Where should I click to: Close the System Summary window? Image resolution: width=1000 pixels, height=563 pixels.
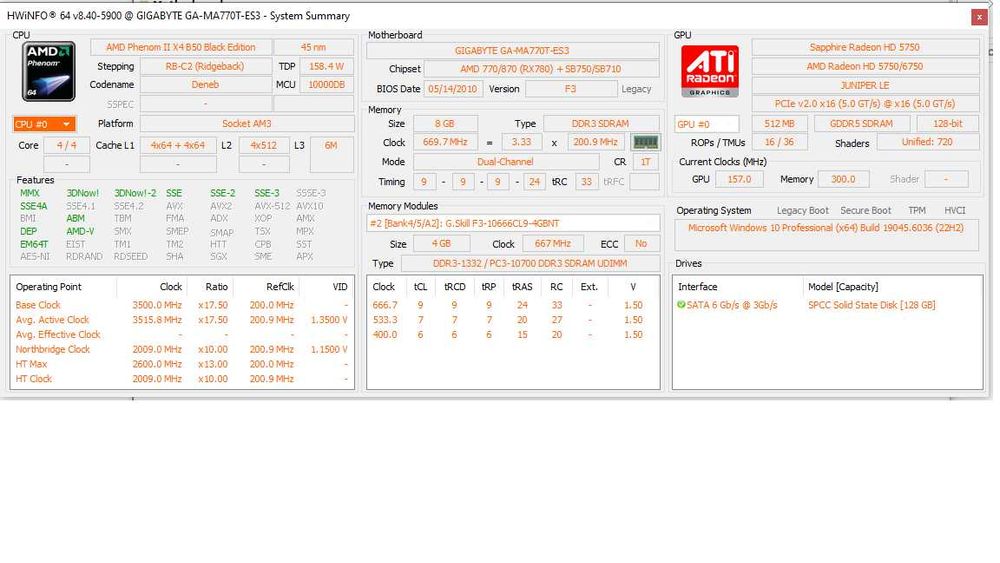[980, 17]
